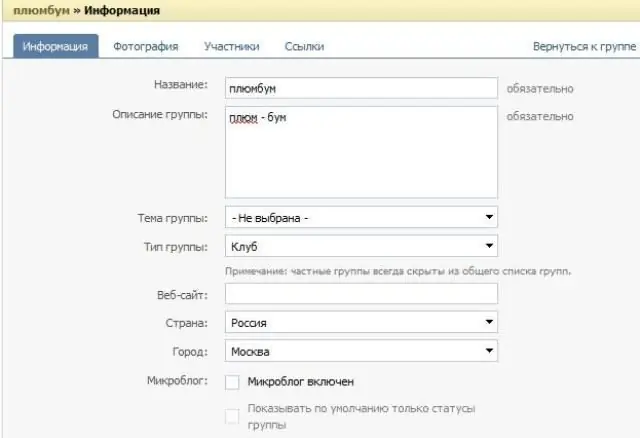Click the Веб-сайт input field
Viewport: 640px width, 438px height.
361,293
